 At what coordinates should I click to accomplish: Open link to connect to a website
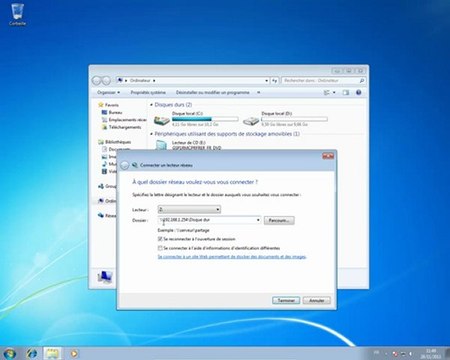232,257
